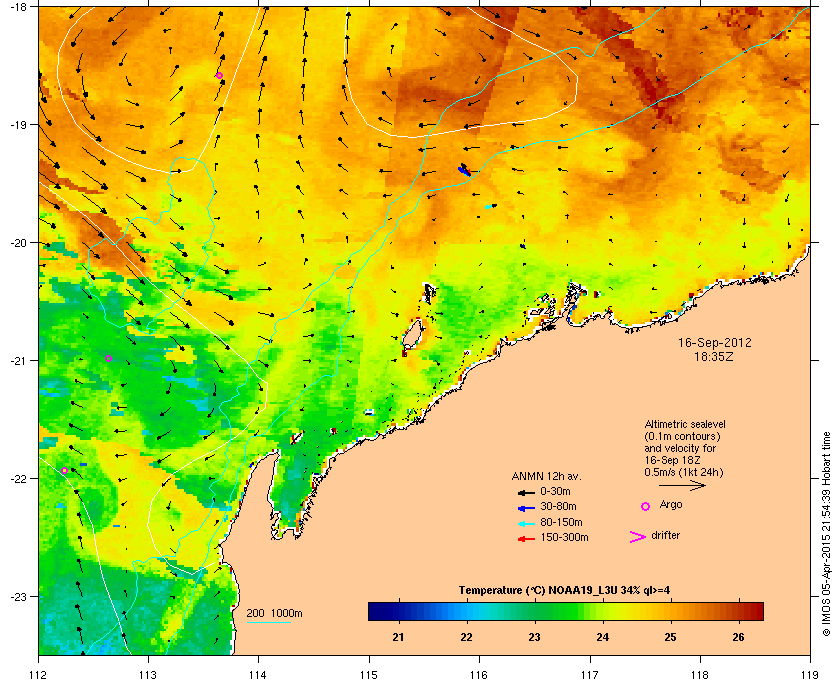Click the magenta drifter symbol in legend

click(x=638, y=537)
